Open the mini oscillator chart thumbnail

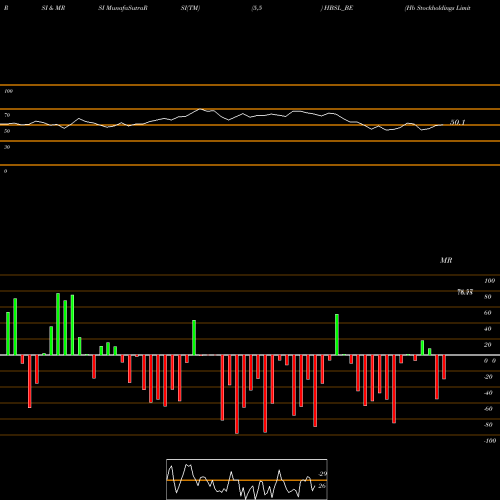coord(247,479)
